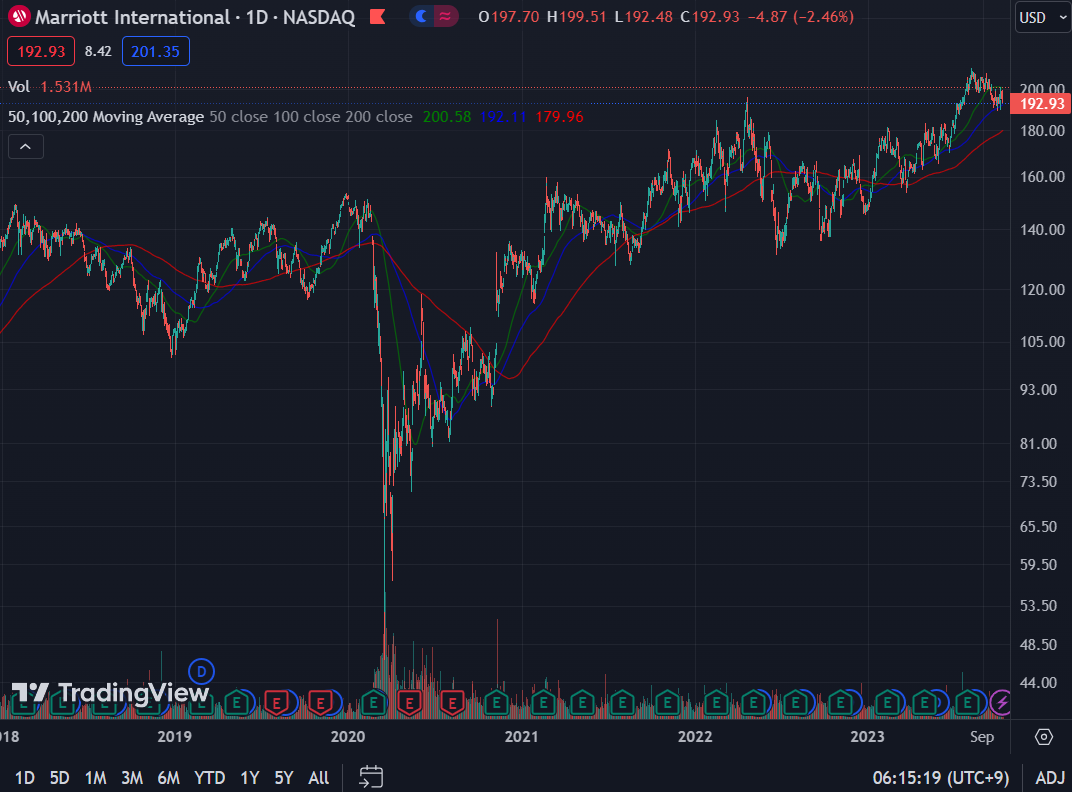Image resolution: width=1072 pixels, height=792 pixels.
Task: Select the 6M time range
Action: tap(168, 778)
